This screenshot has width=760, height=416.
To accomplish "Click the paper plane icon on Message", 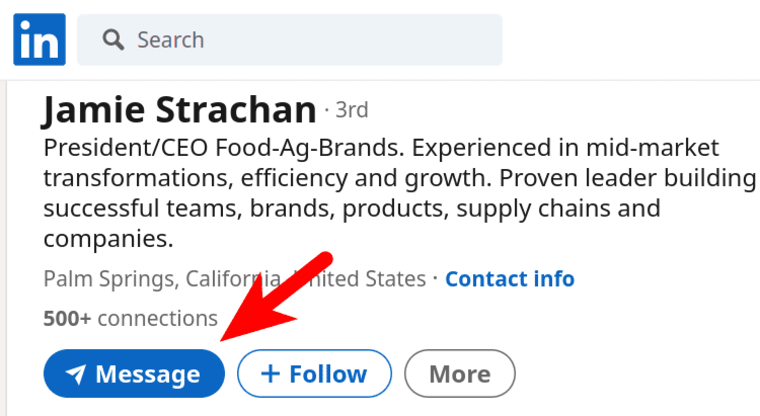I will tap(76, 374).
